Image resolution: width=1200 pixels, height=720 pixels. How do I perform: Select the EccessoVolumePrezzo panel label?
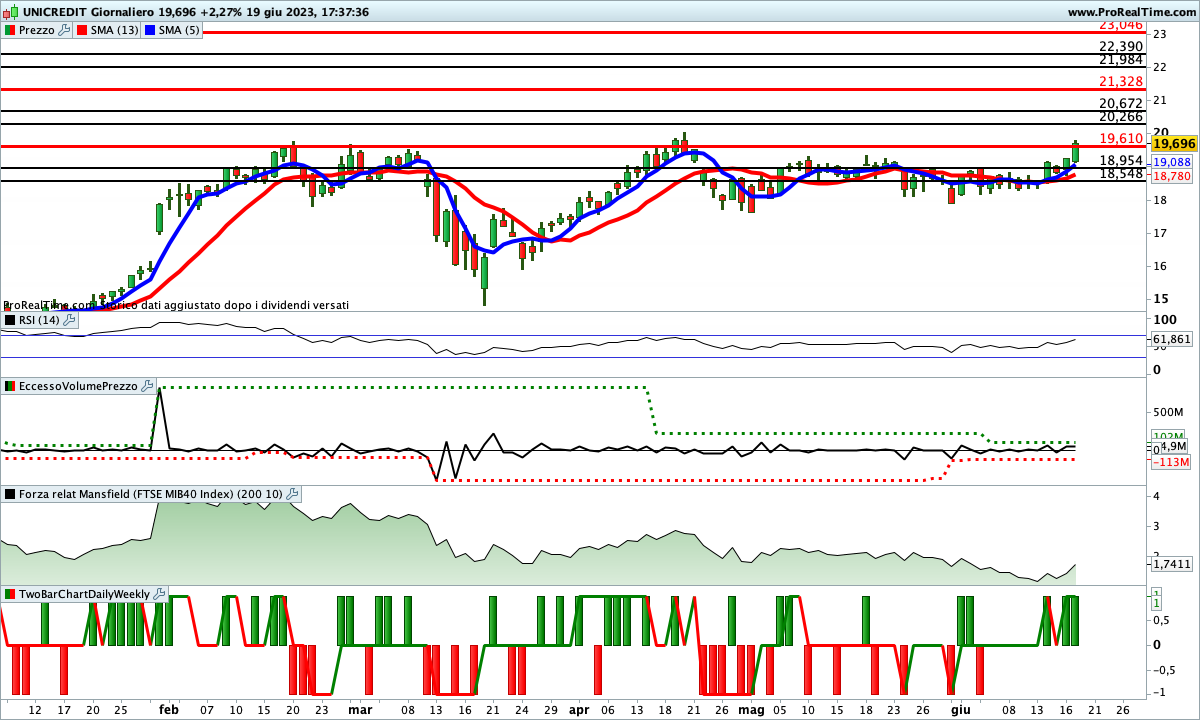point(79,386)
